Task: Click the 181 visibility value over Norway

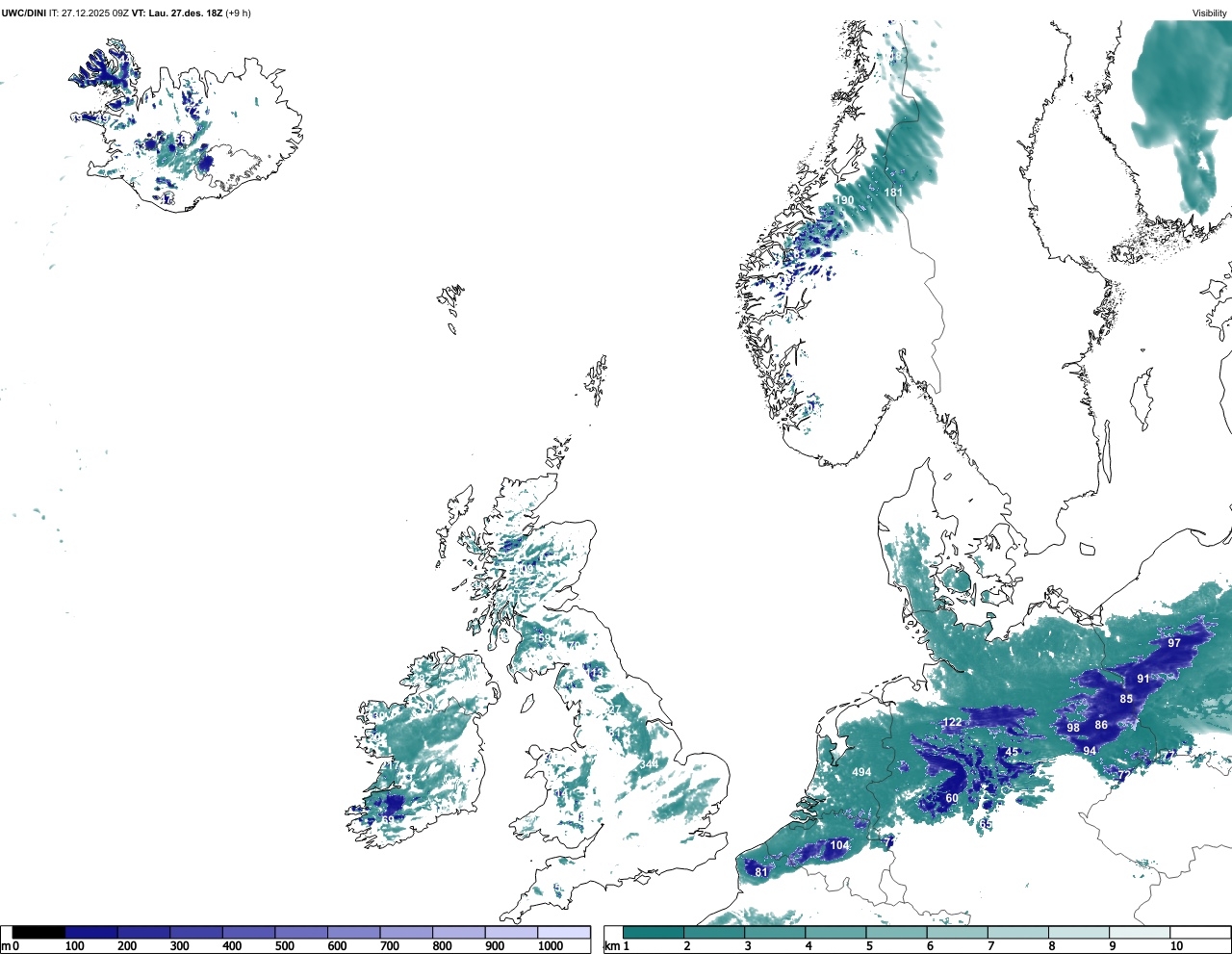Action: (893, 193)
